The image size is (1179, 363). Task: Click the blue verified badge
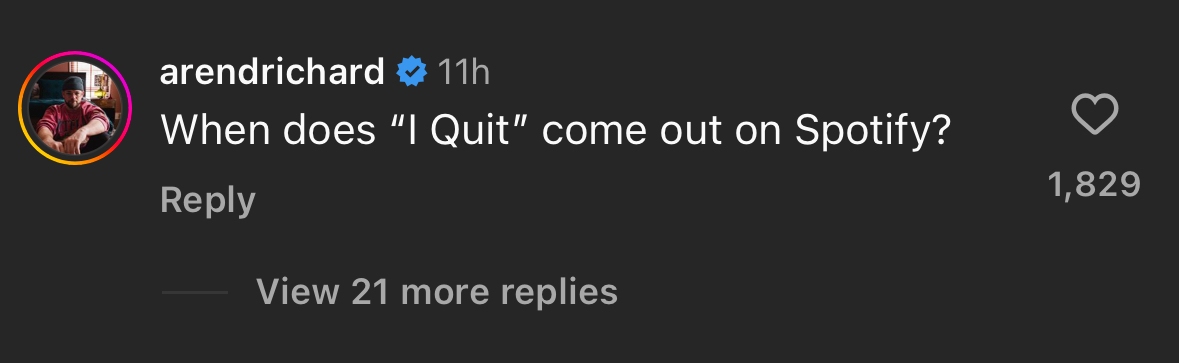[x=412, y=72]
